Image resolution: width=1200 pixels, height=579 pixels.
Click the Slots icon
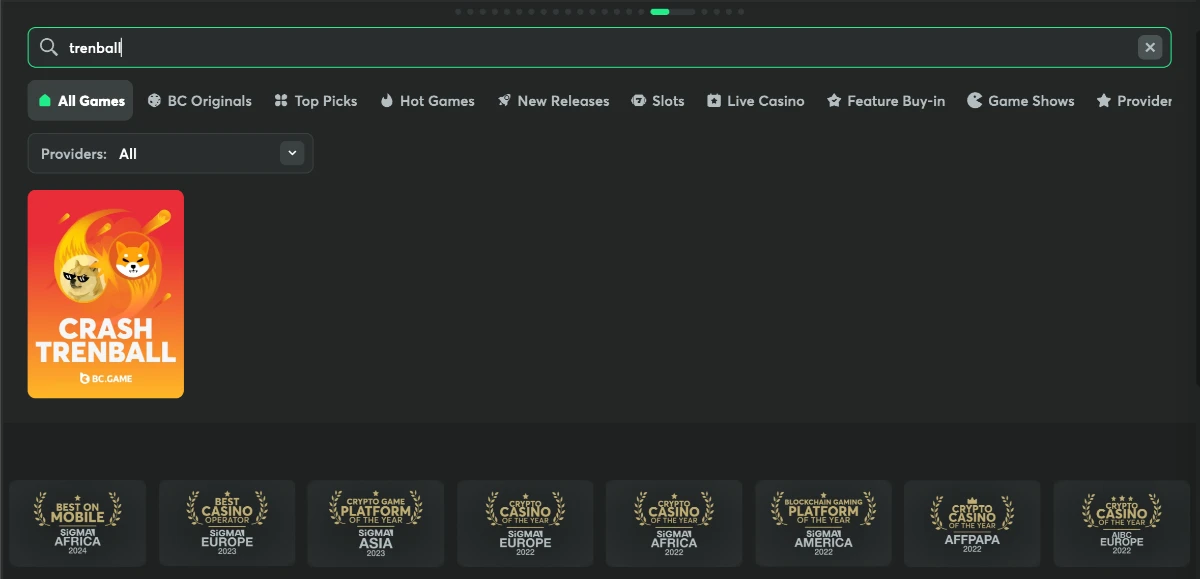[x=638, y=101]
